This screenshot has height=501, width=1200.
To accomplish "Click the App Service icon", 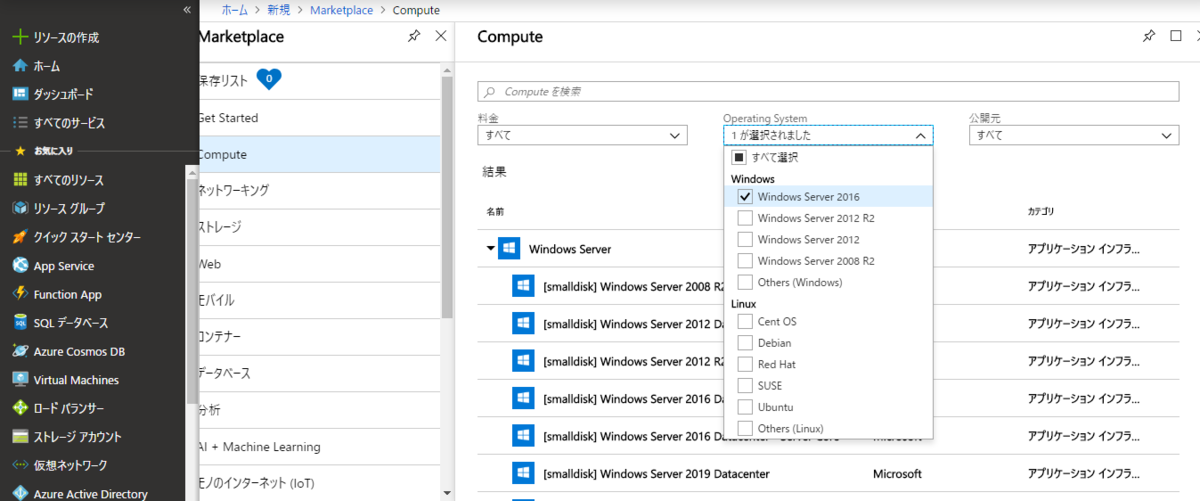I will tap(19, 266).
